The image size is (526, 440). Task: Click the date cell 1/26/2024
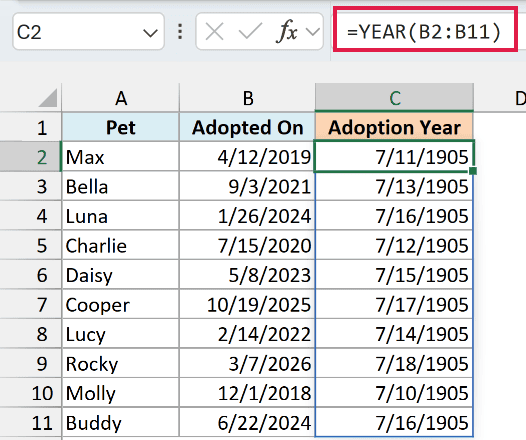pyautogui.click(x=248, y=216)
